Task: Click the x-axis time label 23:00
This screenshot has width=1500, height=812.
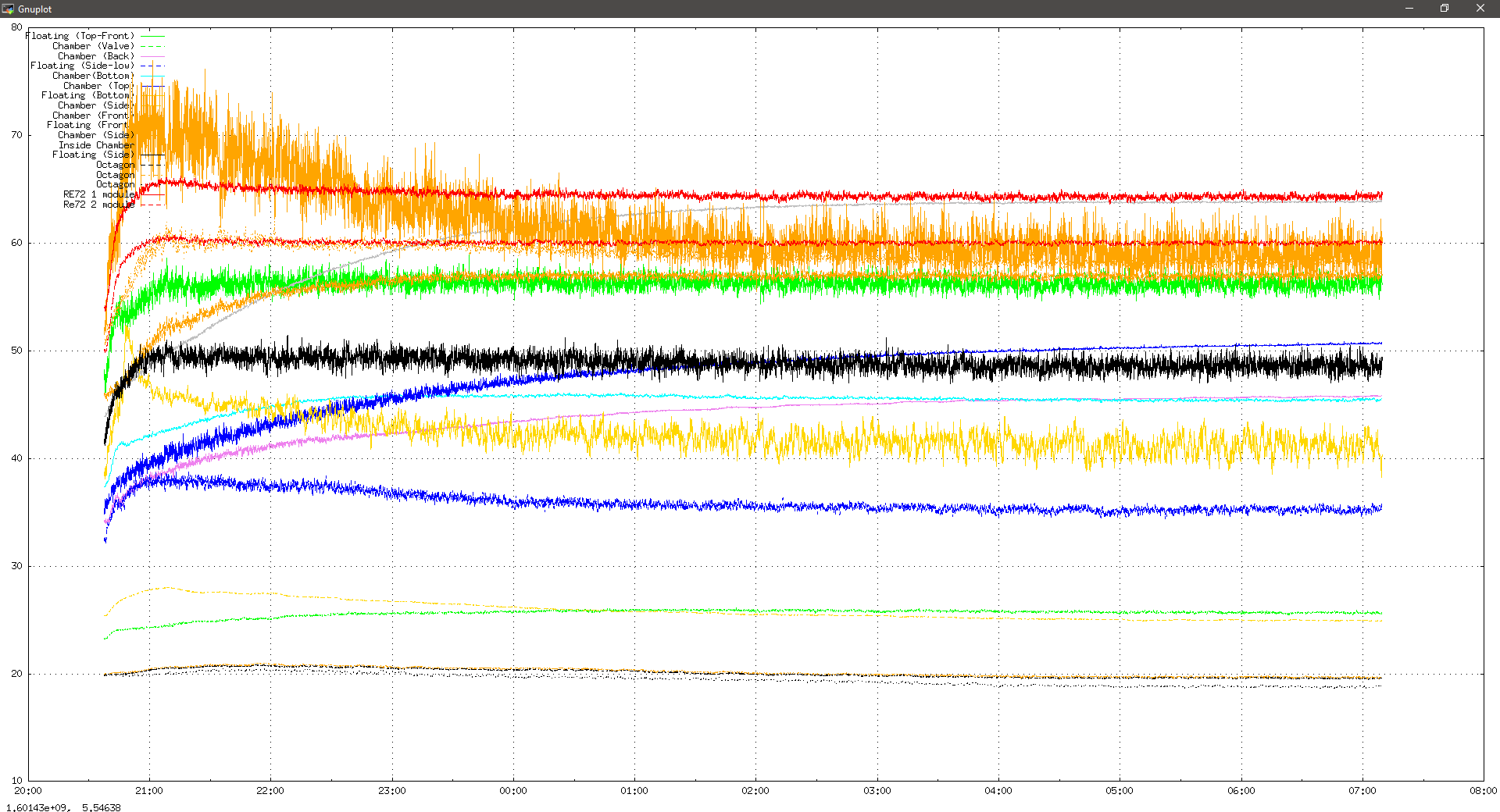Action: [392, 791]
